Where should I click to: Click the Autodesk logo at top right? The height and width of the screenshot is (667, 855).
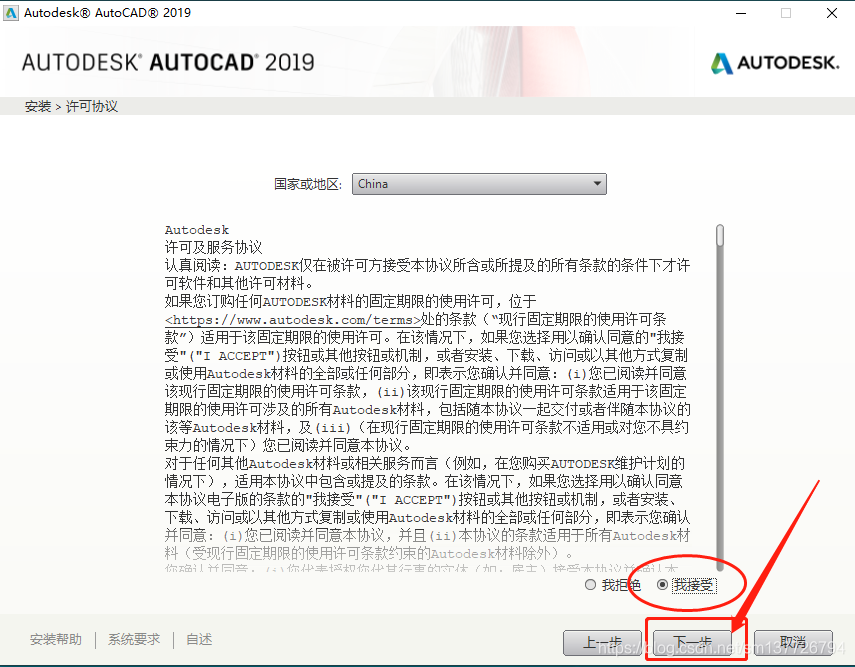click(x=775, y=63)
